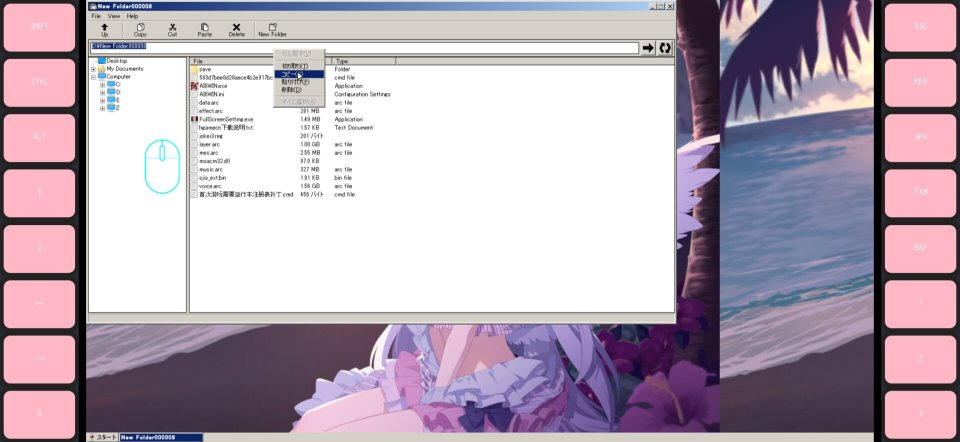Click the window icon in title bar
Image resolution: width=960 pixels, height=442 pixels.
[93, 6]
